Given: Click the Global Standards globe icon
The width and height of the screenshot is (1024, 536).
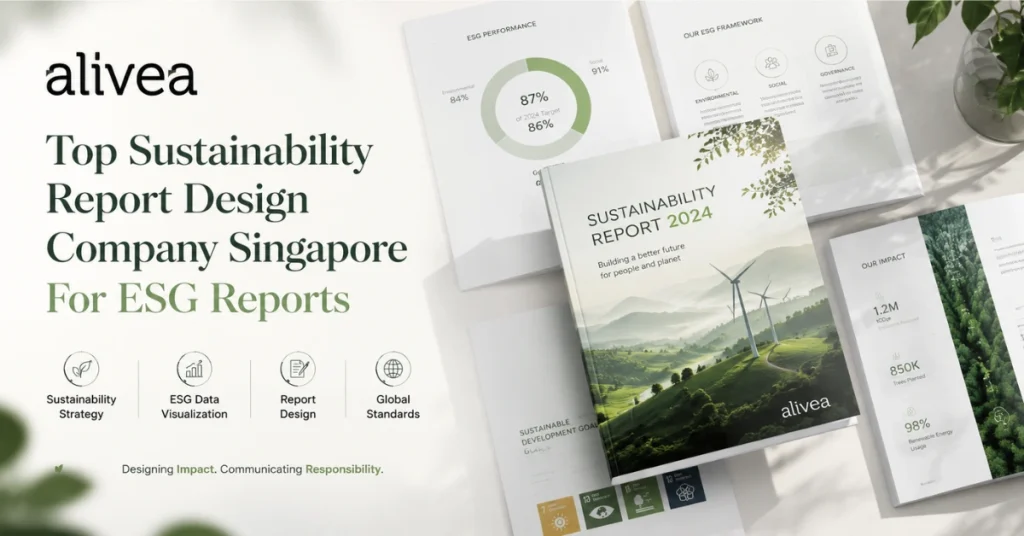Looking at the screenshot, I should [393, 369].
